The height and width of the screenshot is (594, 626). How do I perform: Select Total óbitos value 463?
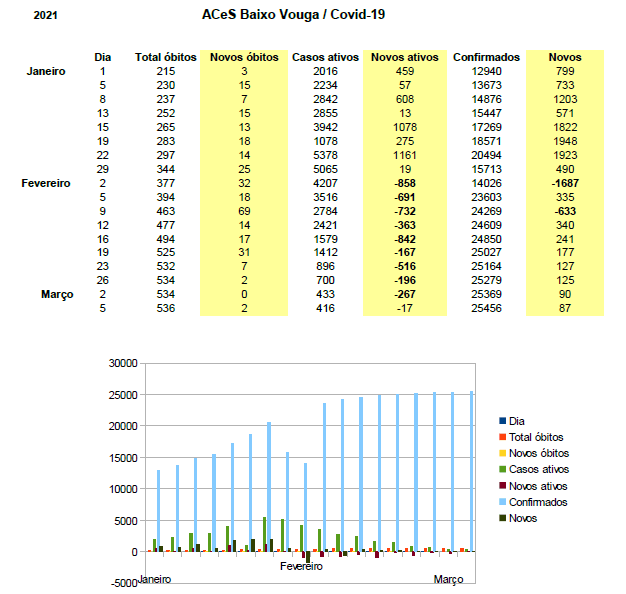tap(166, 211)
